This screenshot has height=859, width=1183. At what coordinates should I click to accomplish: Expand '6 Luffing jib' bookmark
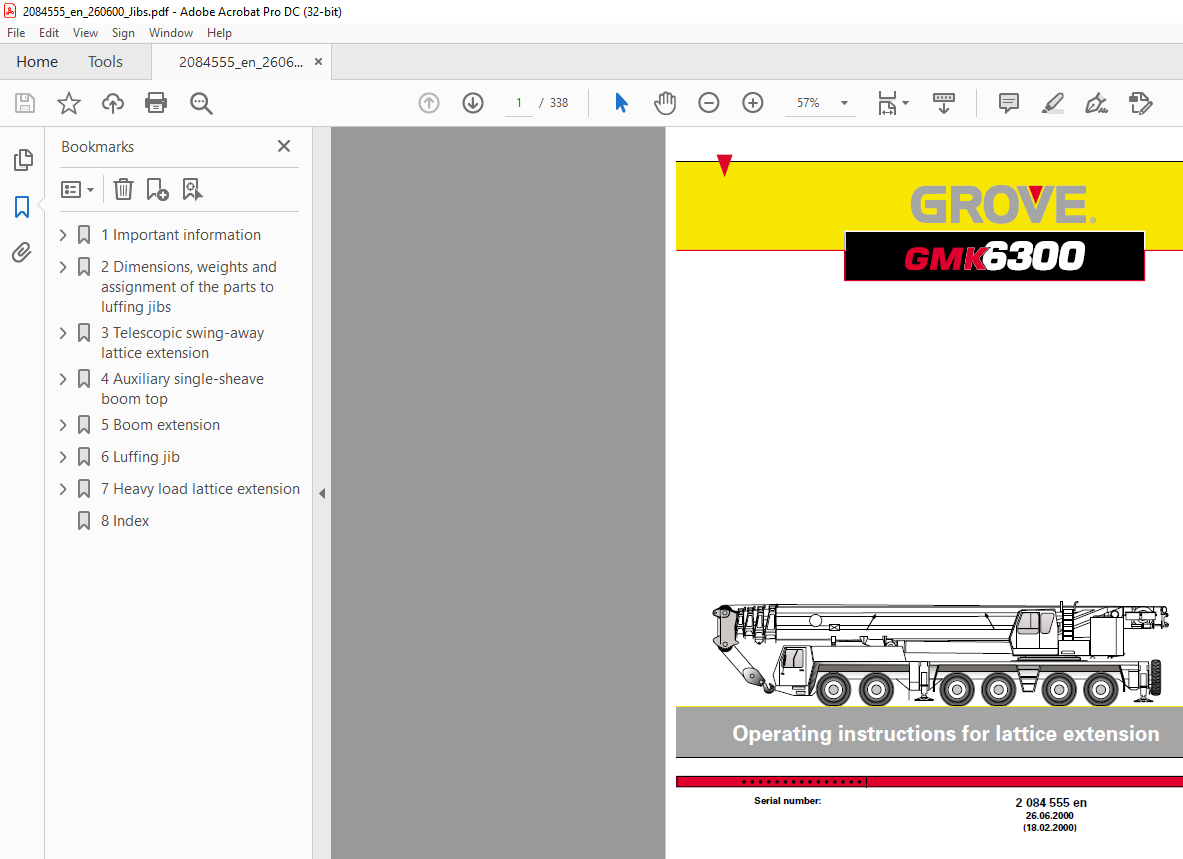[x=63, y=457]
